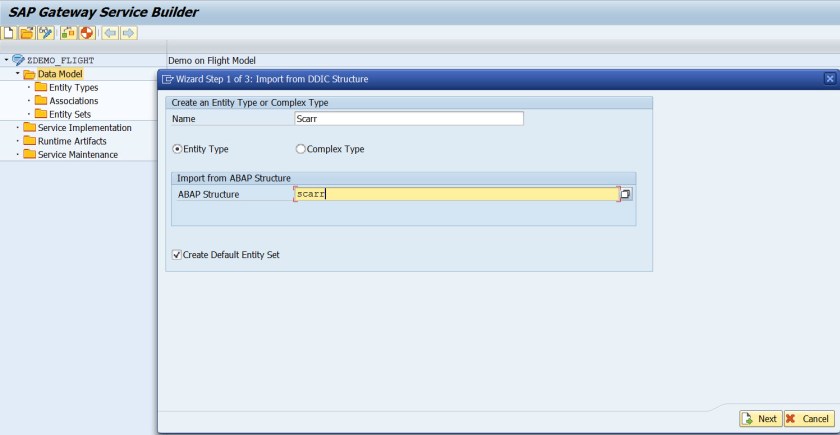Select the Entity Type radio button
The width and height of the screenshot is (840, 435).
[x=177, y=149]
